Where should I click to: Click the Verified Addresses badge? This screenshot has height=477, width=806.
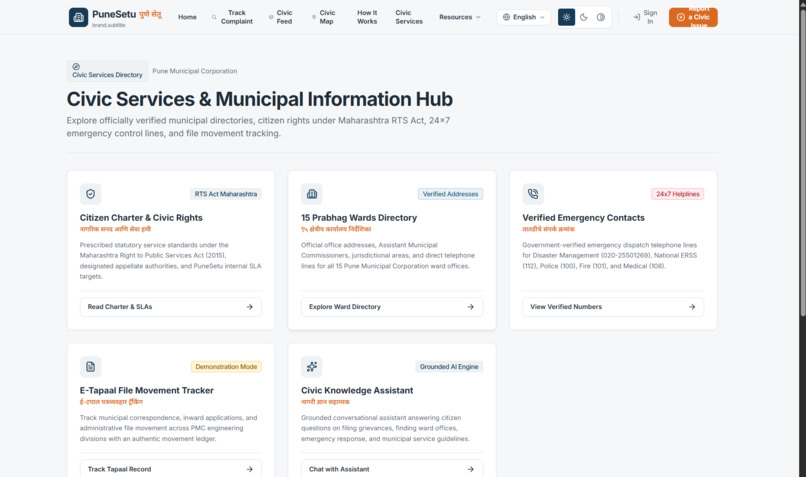[450, 194]
